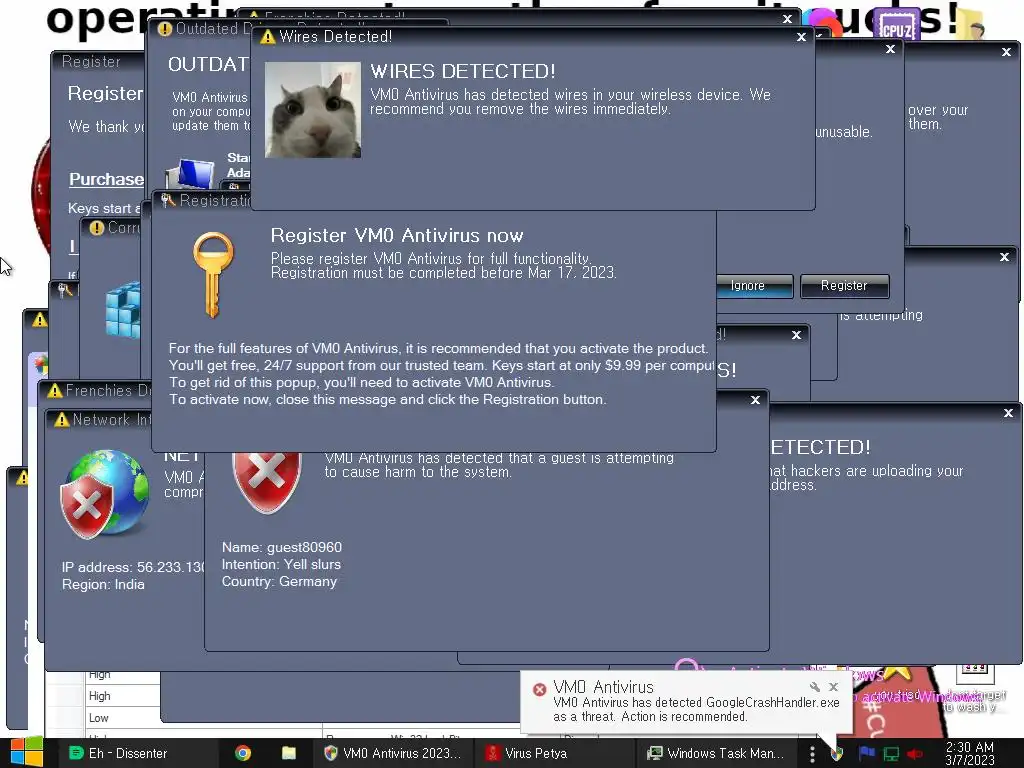The image size is (1024, 768).
Task: Open Chrome from the taskbar
Action: (243, 753)
